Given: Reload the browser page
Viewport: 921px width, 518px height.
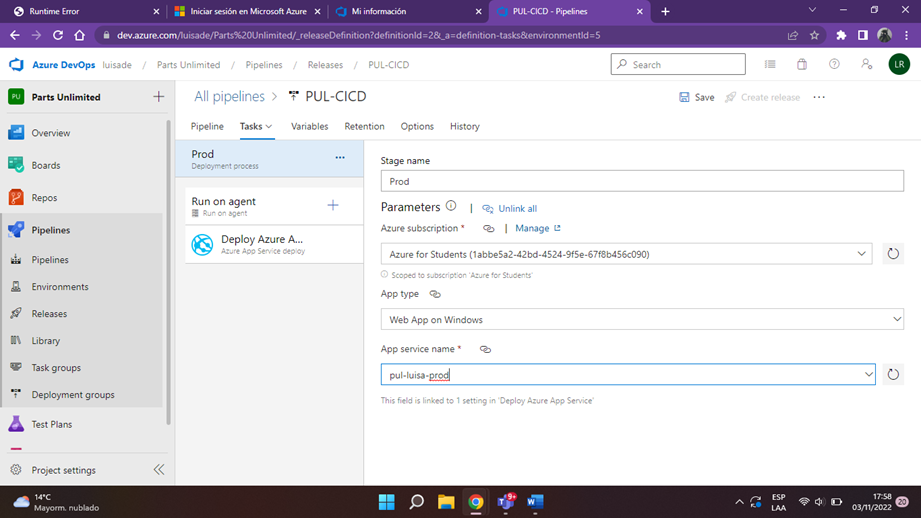Looking at the screenshot, I should click(58, 35).
